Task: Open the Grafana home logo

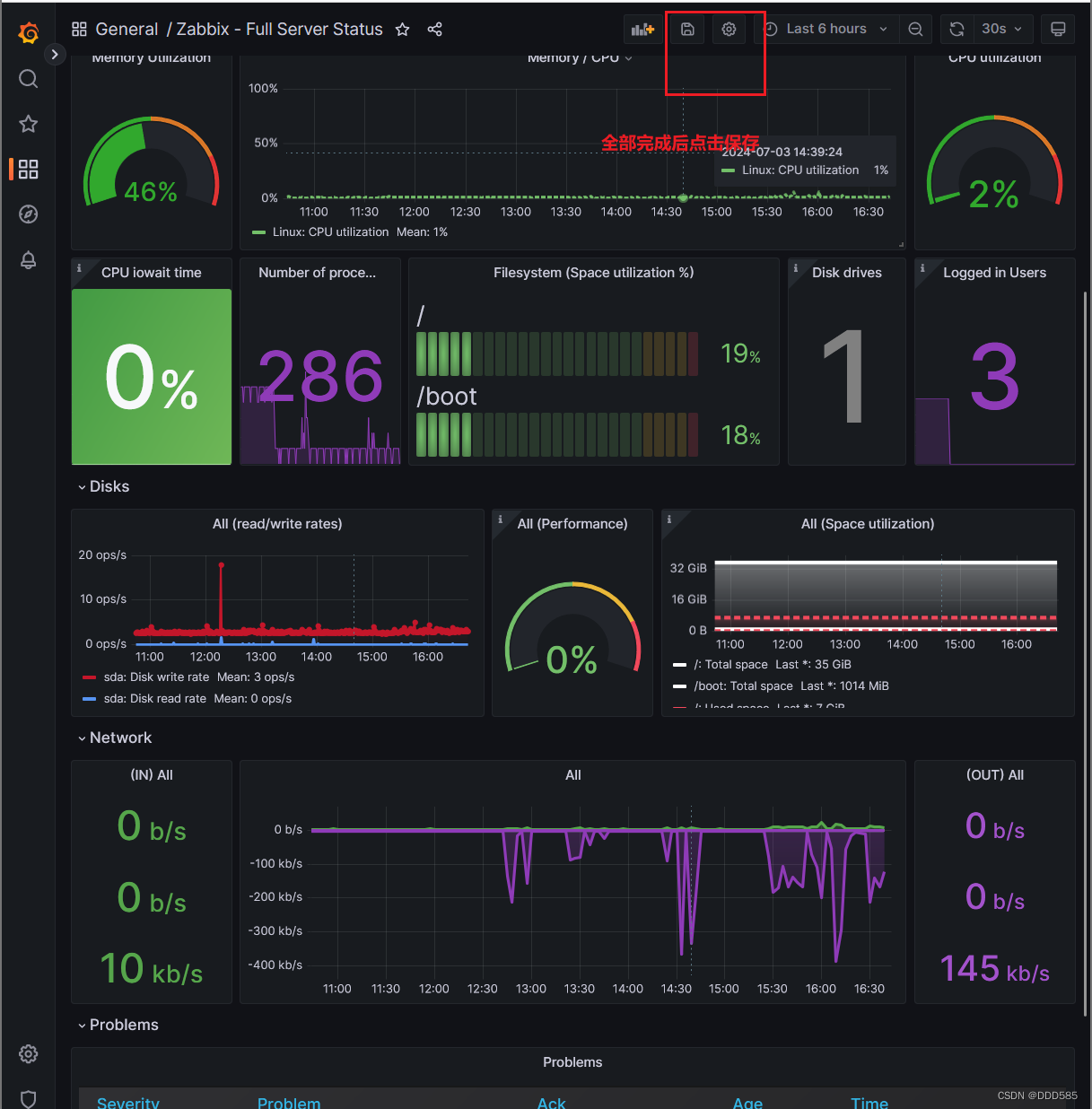Action: (x=29, y=33)
